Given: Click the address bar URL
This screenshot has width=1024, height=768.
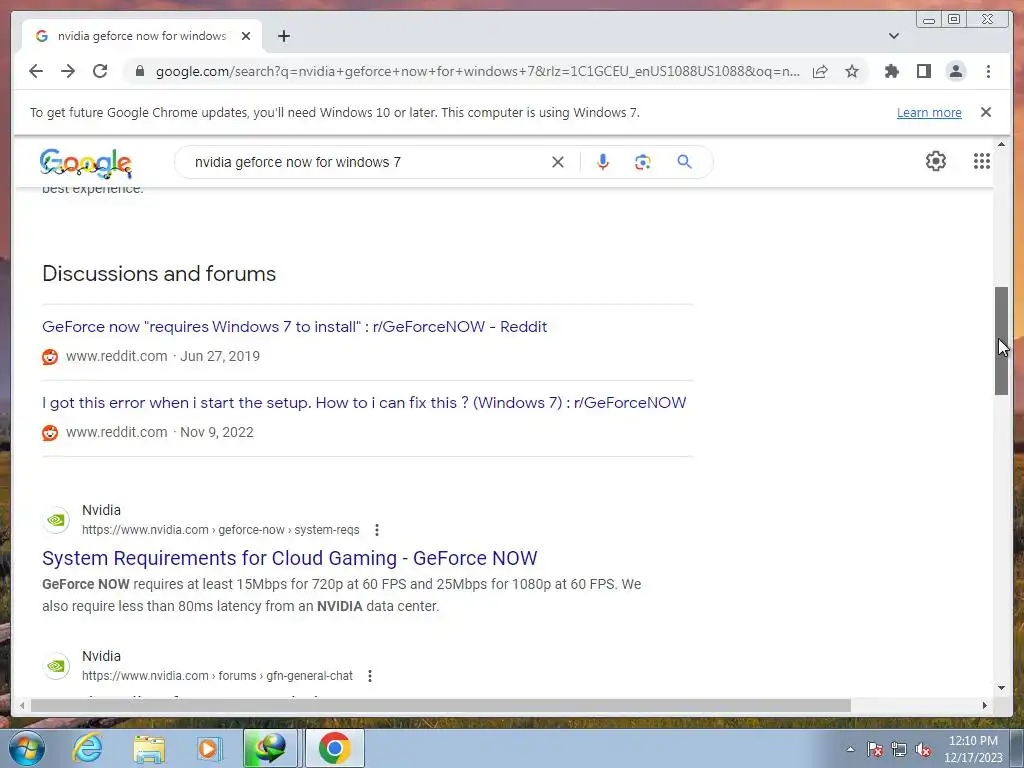Looking at the screenshot, I should point(477,71).
